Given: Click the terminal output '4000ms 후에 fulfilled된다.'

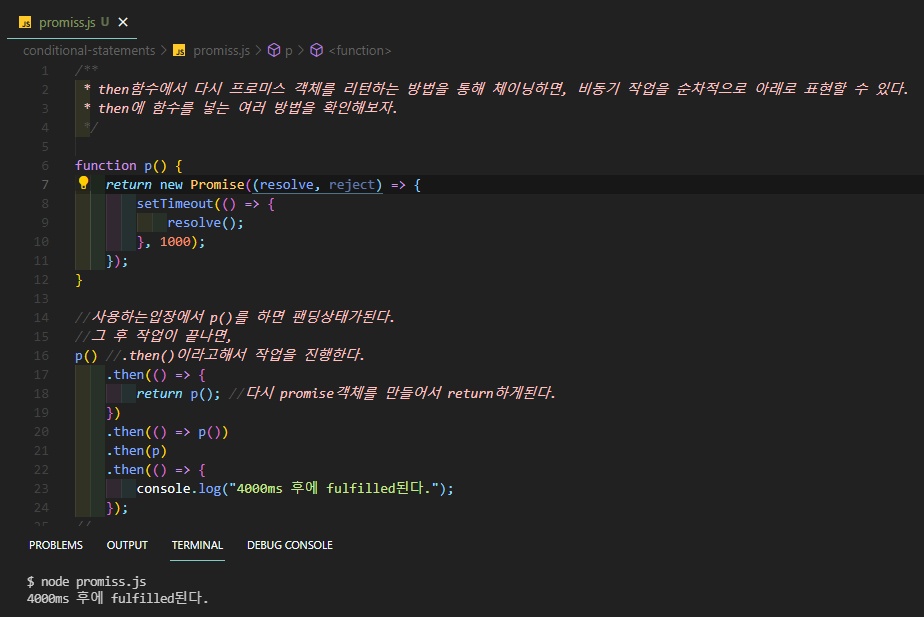Looking at the screenshot, I should 118,598.
